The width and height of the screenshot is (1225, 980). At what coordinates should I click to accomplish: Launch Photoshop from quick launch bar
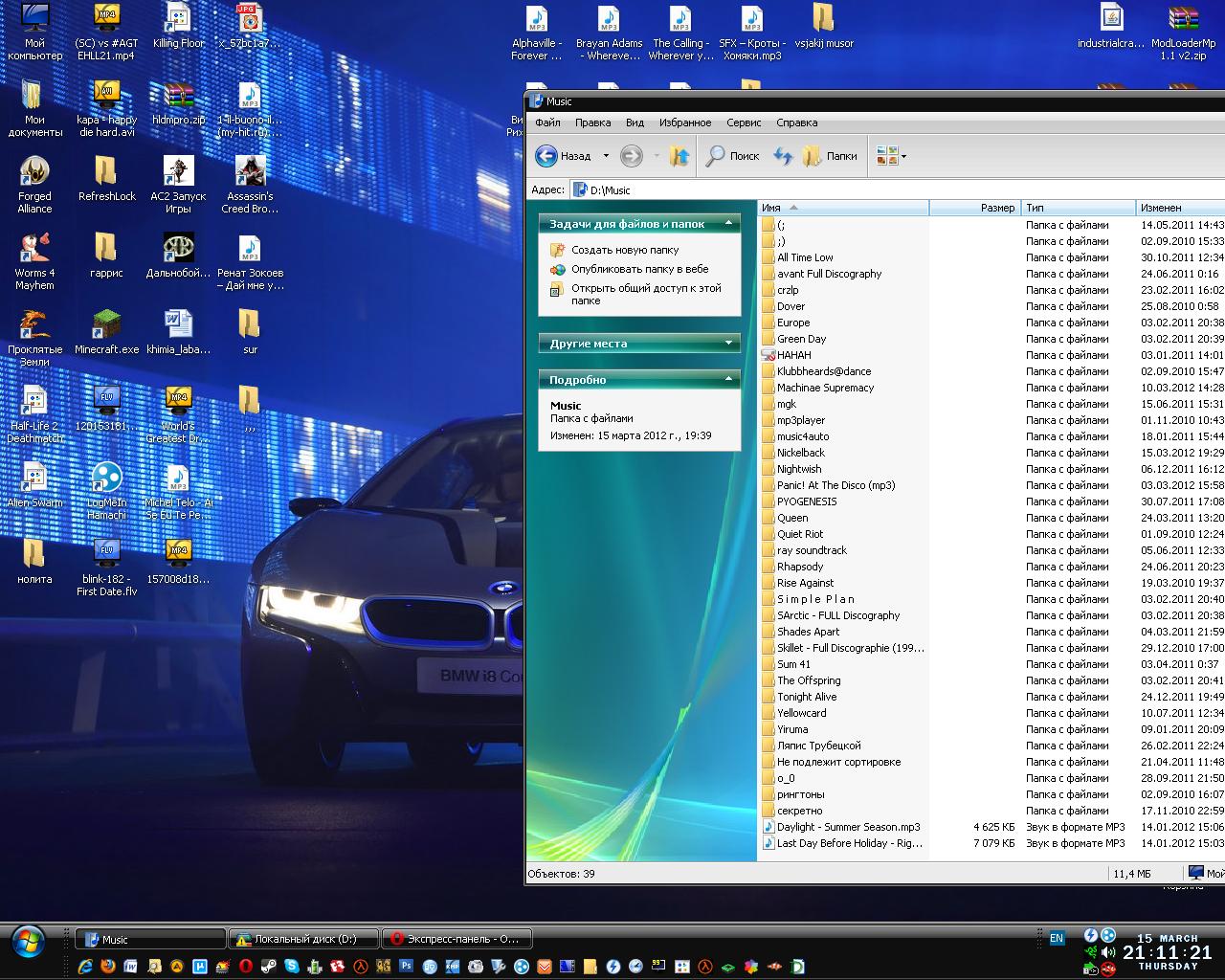pyautogui.click(x=407, y=967)
